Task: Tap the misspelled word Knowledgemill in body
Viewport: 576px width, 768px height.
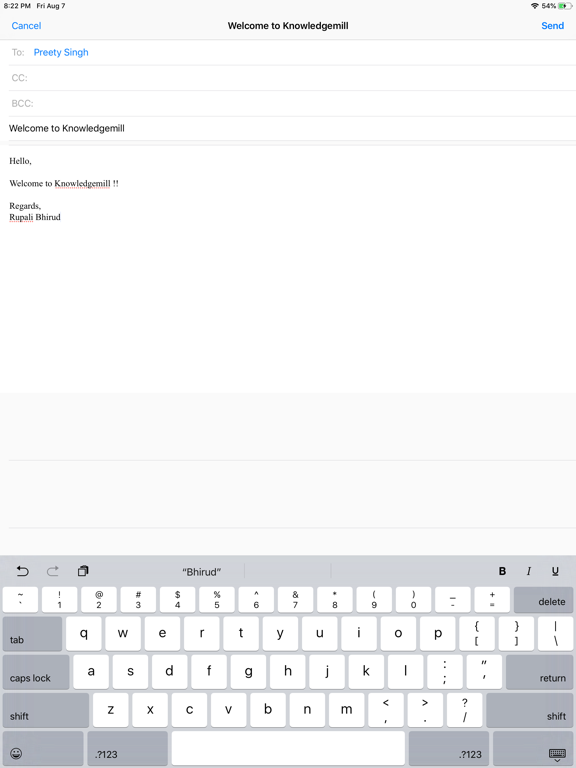Action: point(82,184)
